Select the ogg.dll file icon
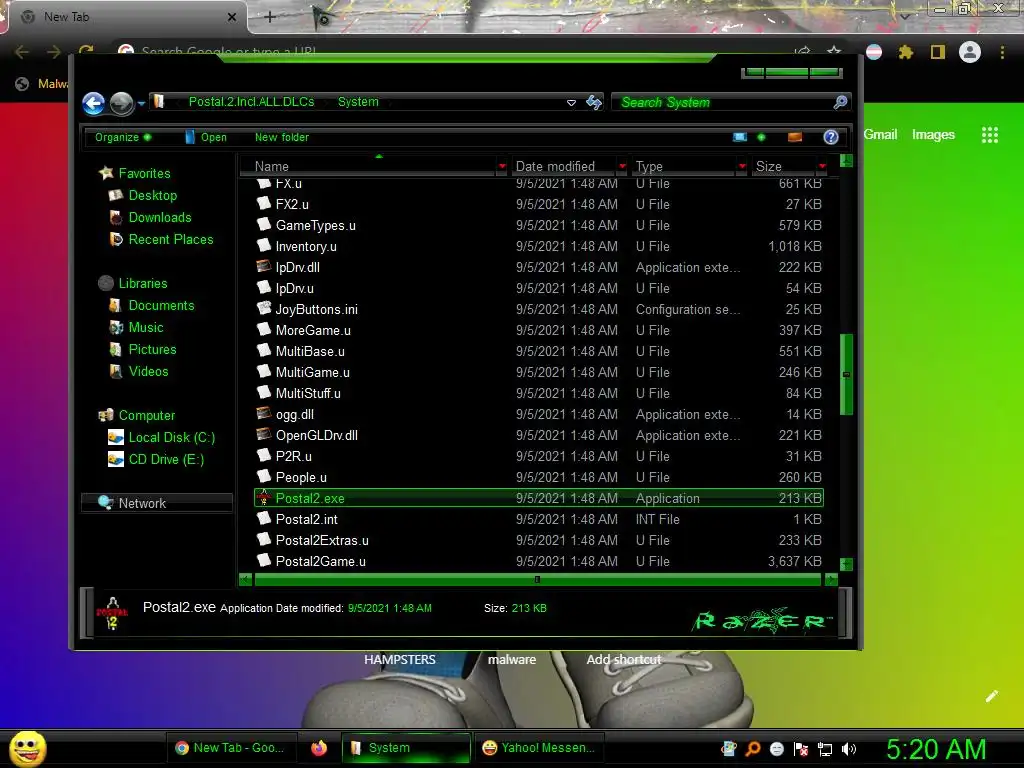The height and width of the screenshot is (768, 1024). click(264, 413)
